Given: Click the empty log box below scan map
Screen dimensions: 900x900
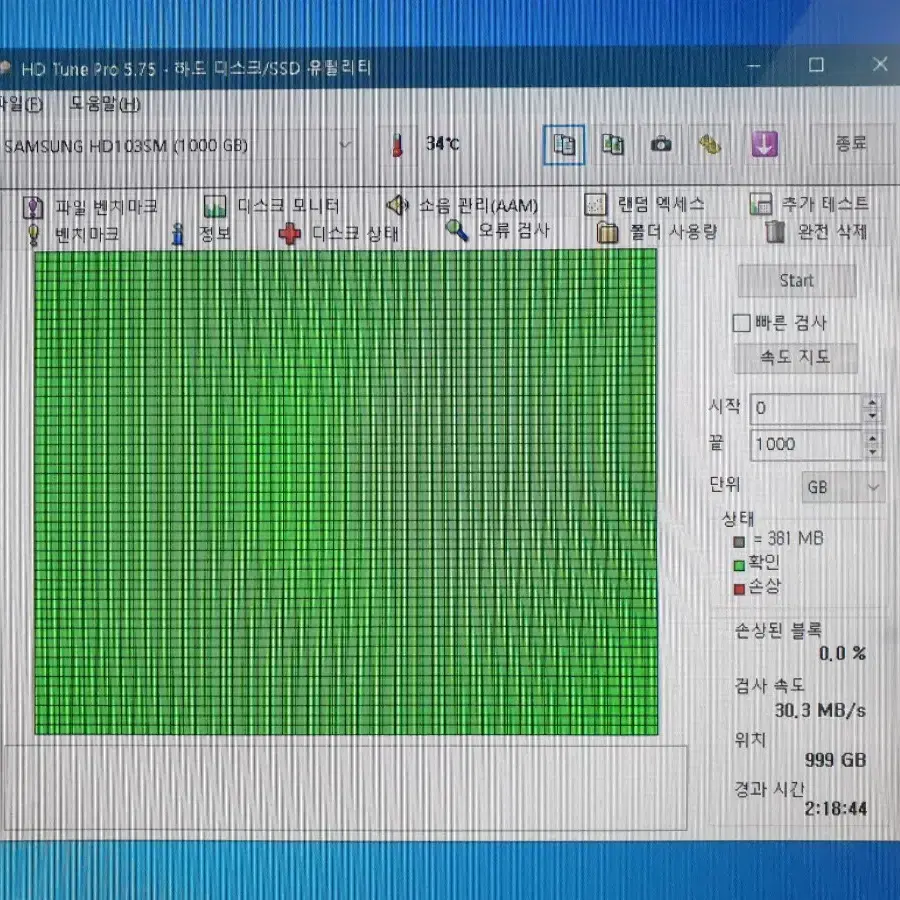Looking at the screenshot, I should click(346, 788).
